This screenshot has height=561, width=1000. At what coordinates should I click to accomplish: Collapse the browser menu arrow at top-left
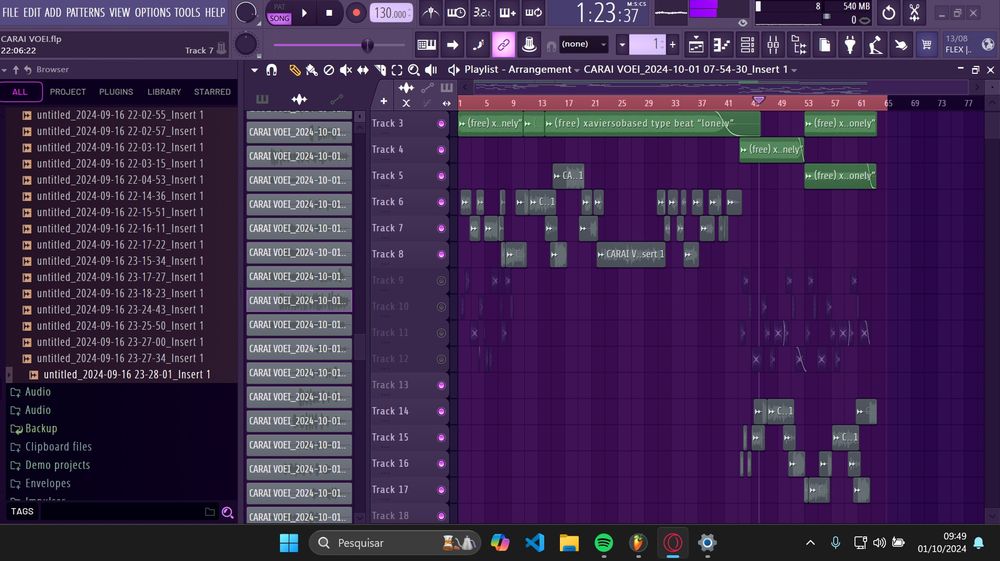pyautogui.click(x=4, y=69)
